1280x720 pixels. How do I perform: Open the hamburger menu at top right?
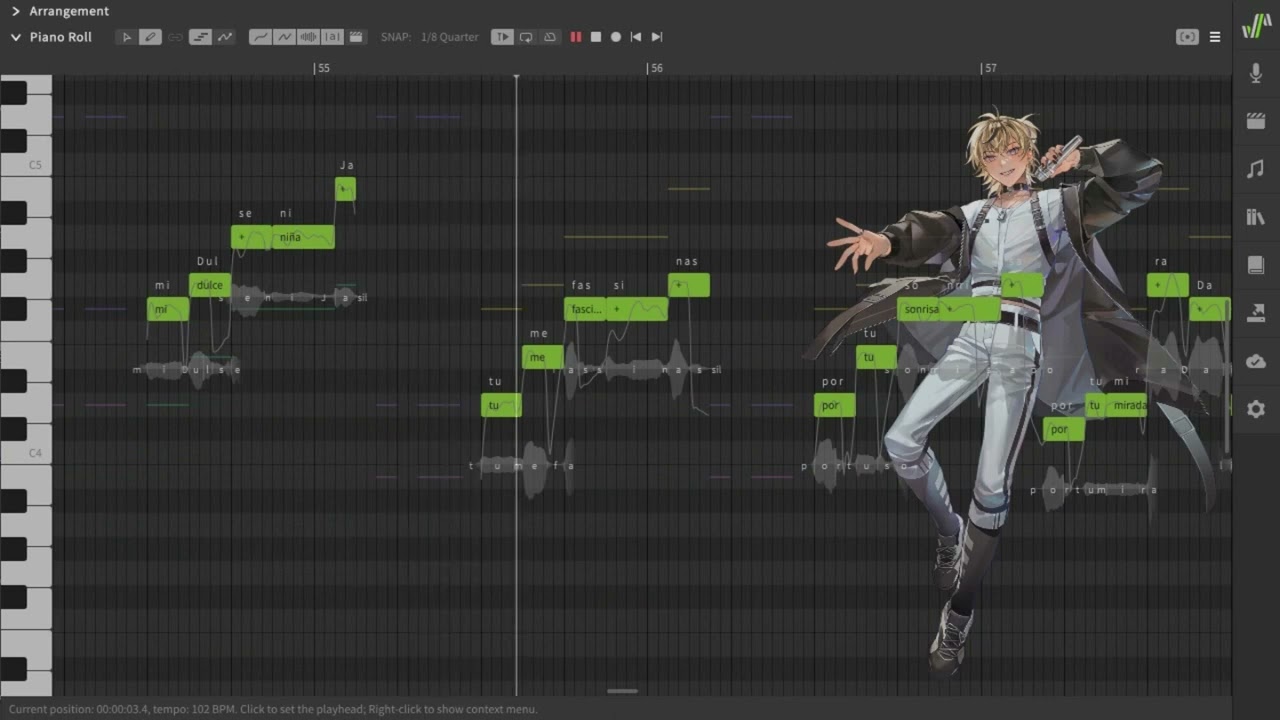click(x=1215, y=37)
